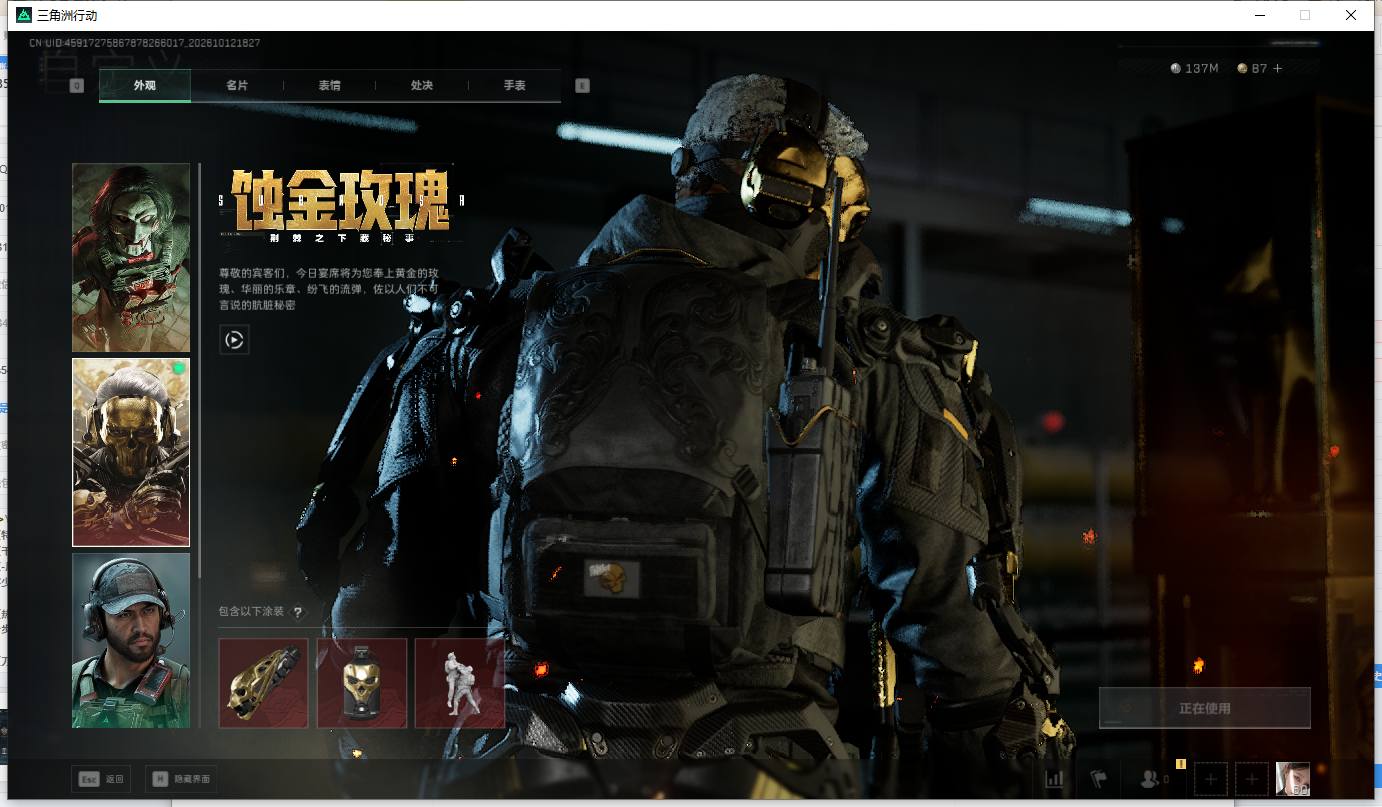
Task: Click the E key next-tab hint
Action: [582, 86]
